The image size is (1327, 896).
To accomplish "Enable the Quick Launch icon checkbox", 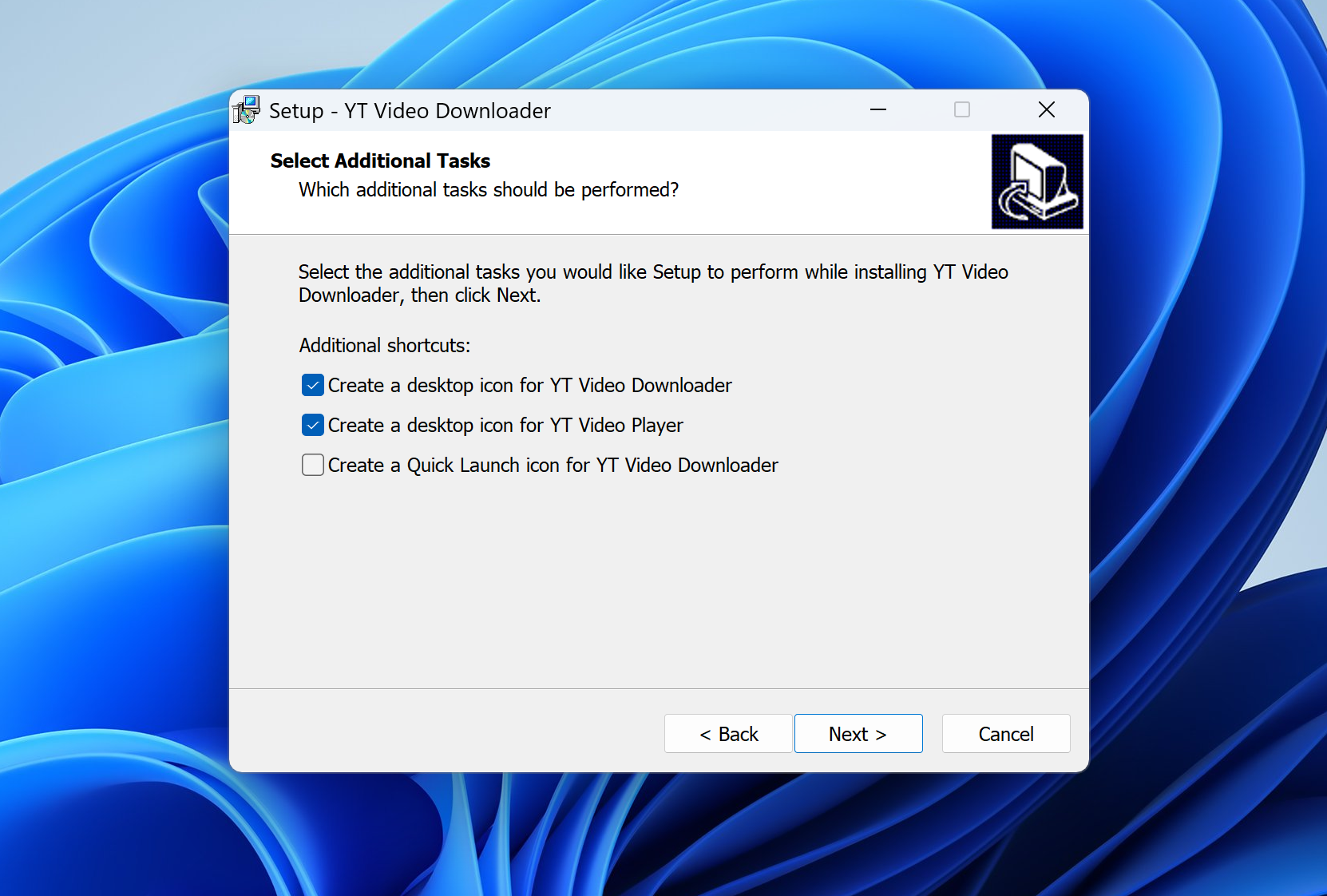I will (313, 466).
